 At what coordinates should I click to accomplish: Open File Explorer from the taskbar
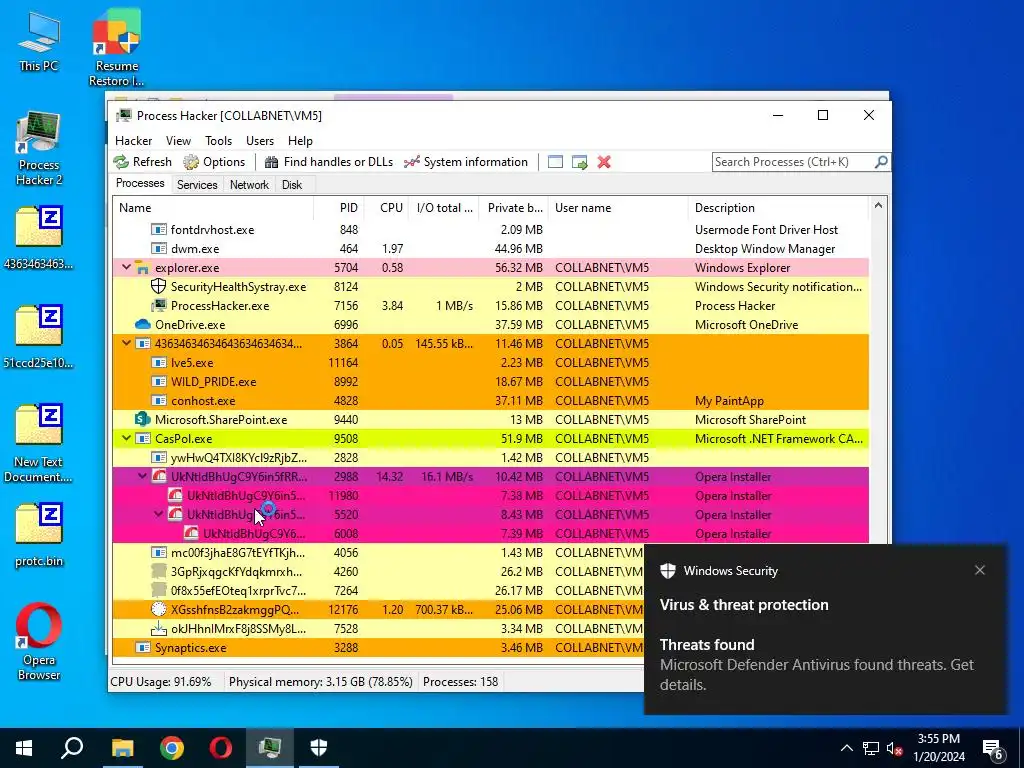122,748
